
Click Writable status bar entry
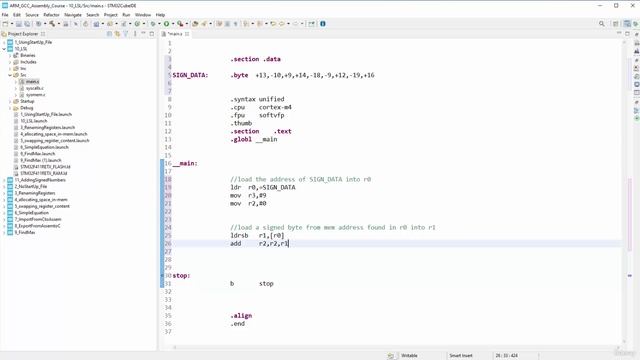[409, 356]
